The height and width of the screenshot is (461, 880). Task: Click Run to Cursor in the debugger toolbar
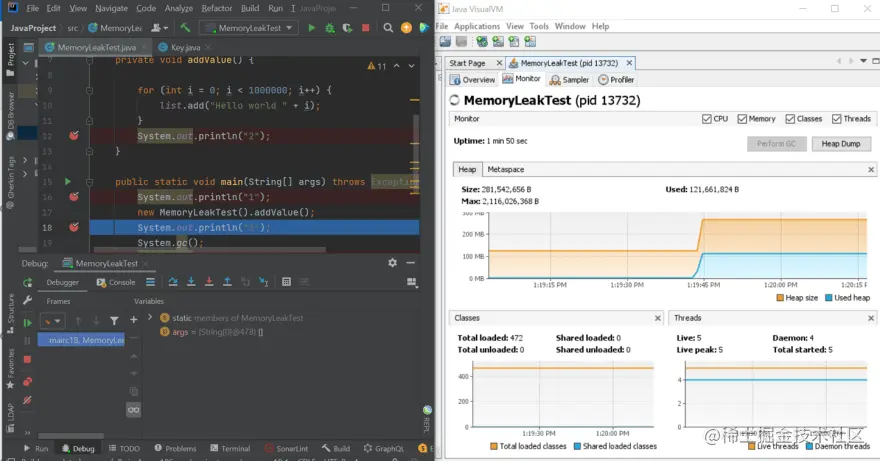pyautogui.click(x=263, y=282)
